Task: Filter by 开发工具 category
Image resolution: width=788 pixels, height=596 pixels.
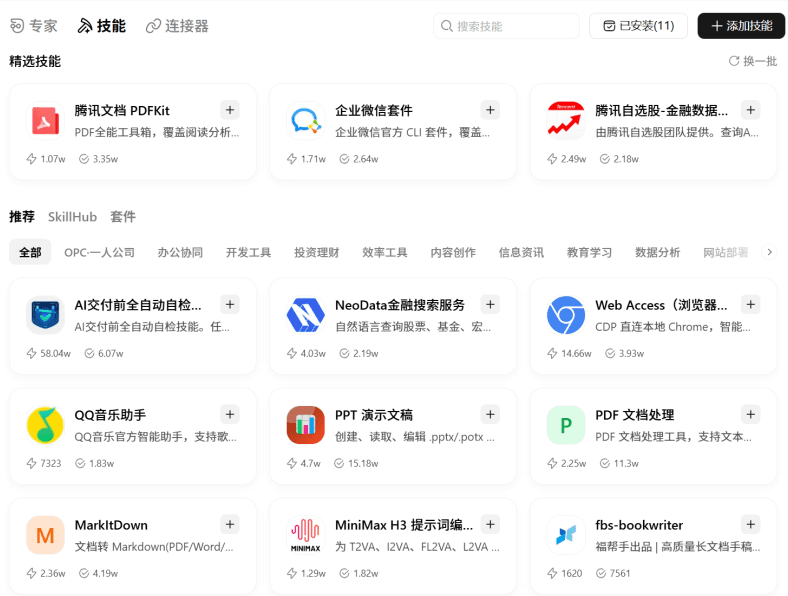Action: click(x=248, y=252)
